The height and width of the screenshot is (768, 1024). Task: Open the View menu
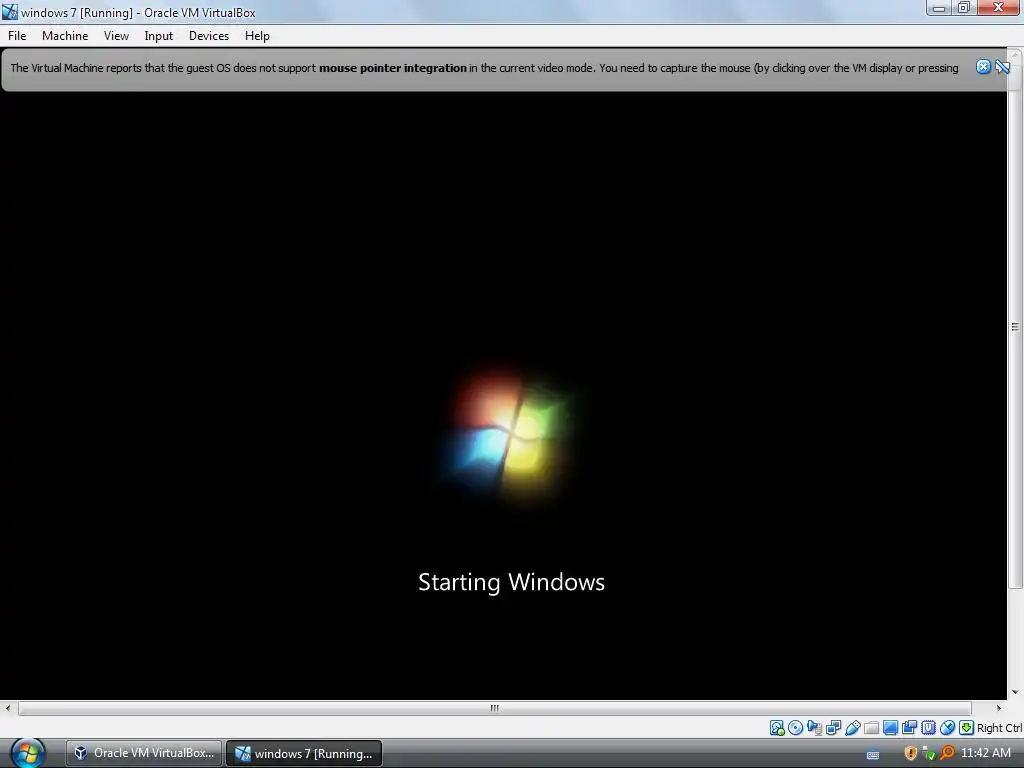116,36
